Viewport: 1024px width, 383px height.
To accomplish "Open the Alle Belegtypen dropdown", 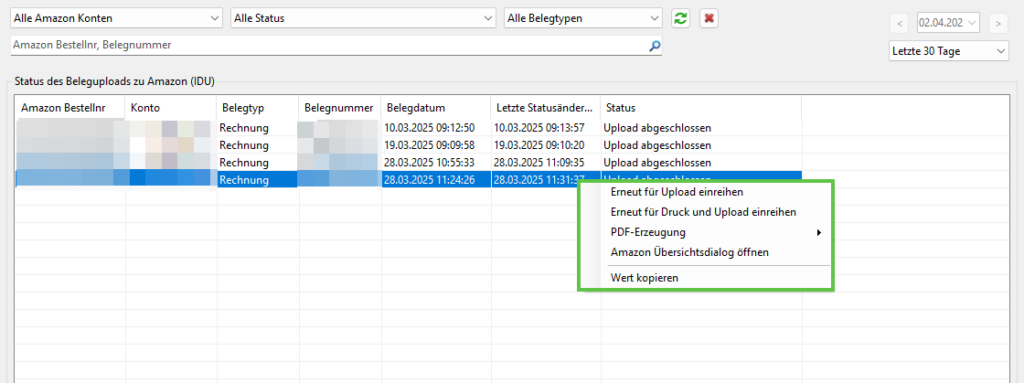I will [583, 18].
